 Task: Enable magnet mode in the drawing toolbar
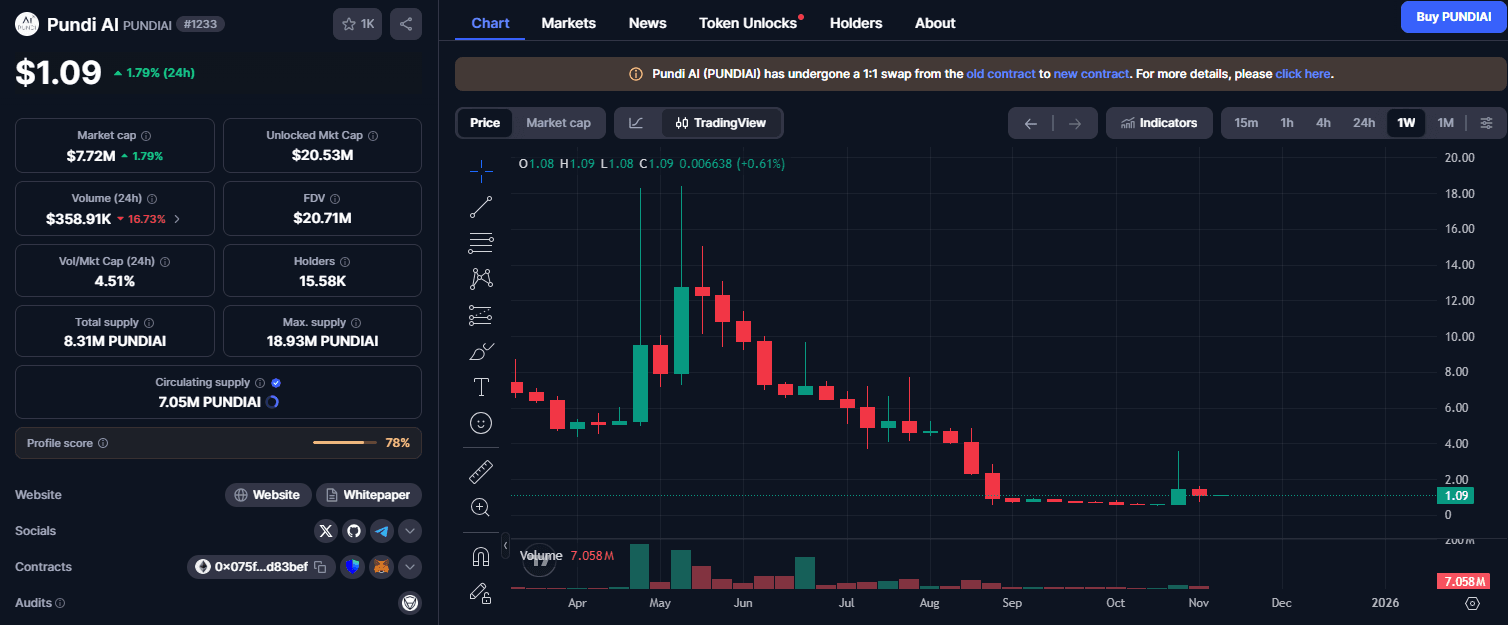click(481, 555)
